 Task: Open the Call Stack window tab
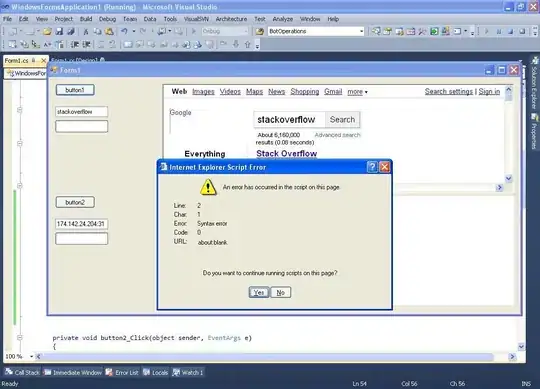[x=23, y=372]
